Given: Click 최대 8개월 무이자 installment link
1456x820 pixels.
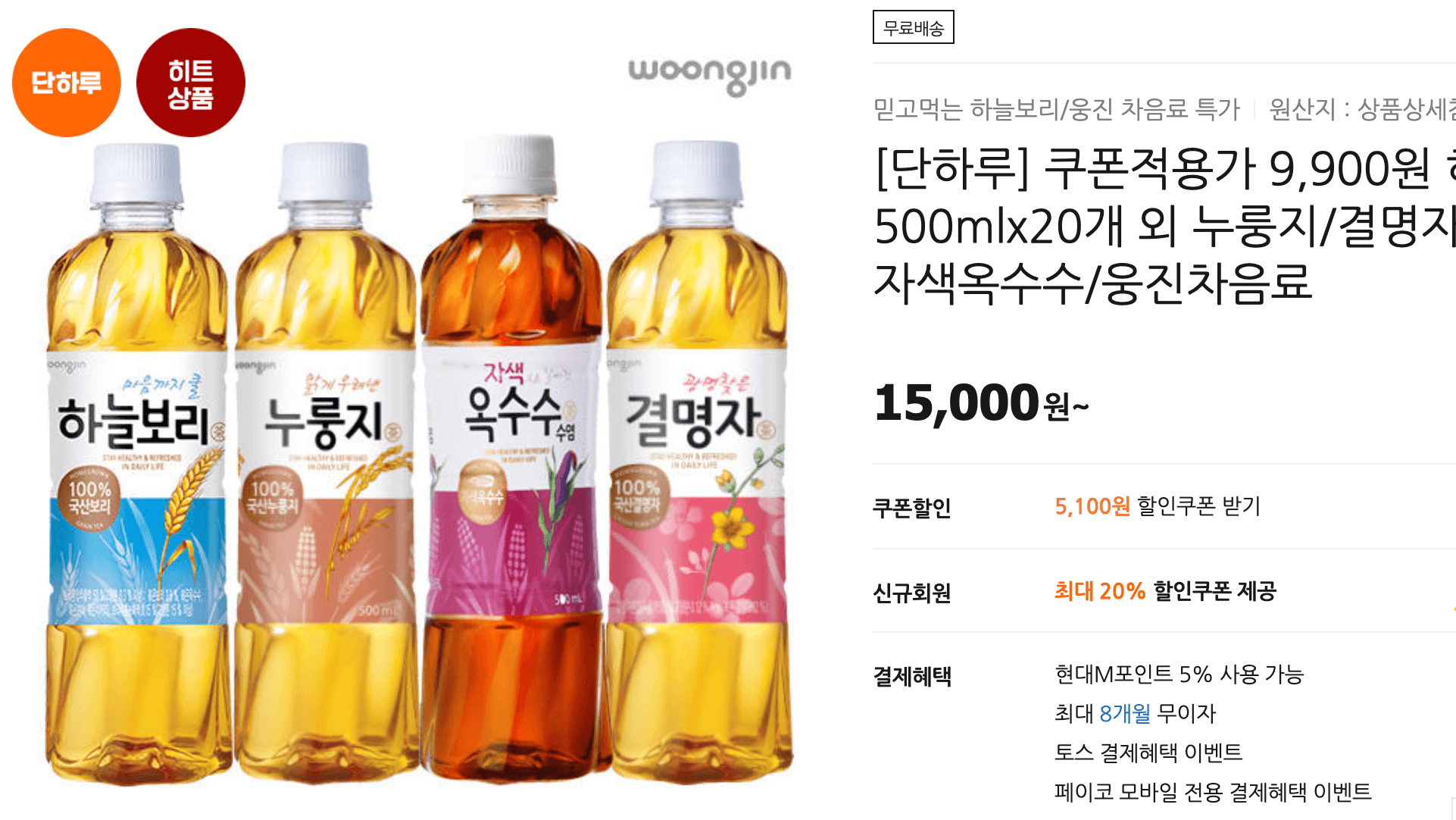Looking at the screenshot, I should 1135,713.
